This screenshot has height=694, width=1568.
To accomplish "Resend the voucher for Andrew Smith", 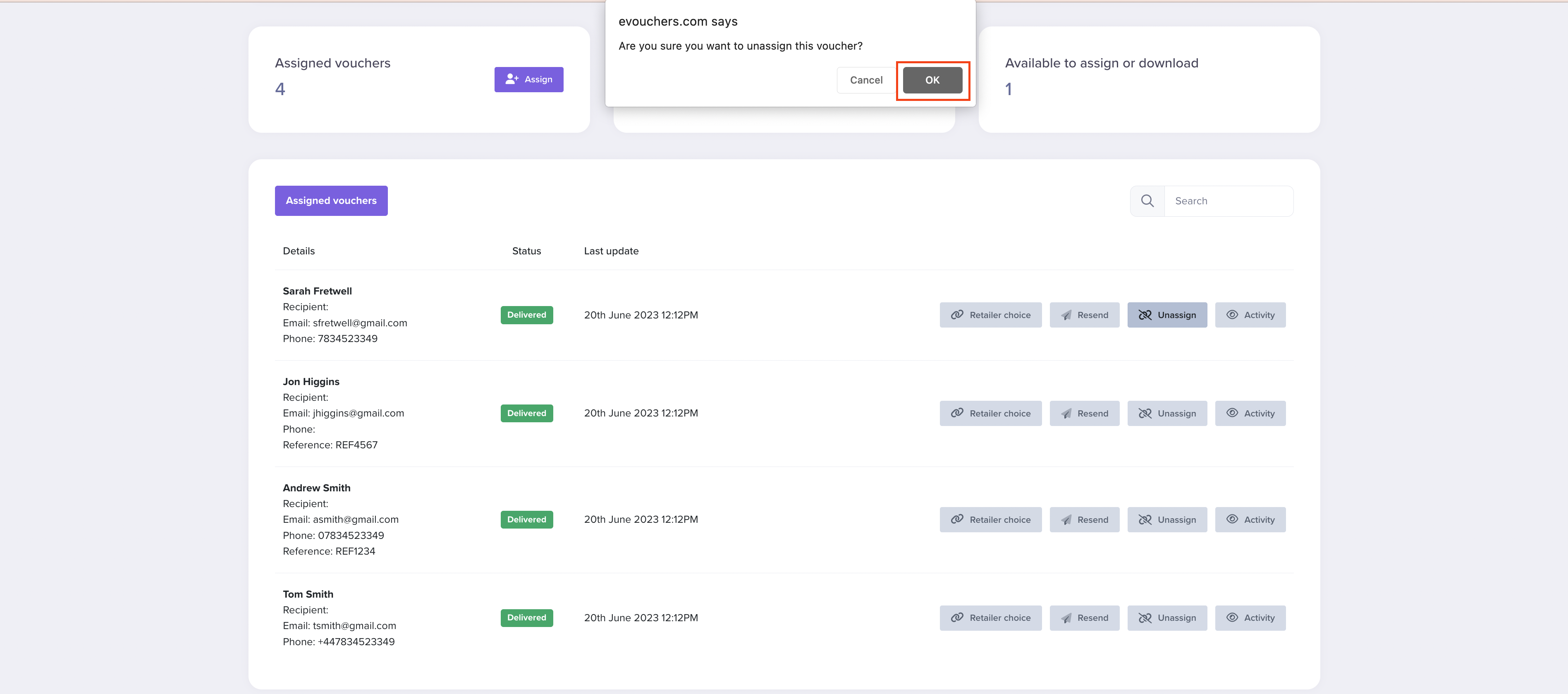I will (x=1085, y=519).
